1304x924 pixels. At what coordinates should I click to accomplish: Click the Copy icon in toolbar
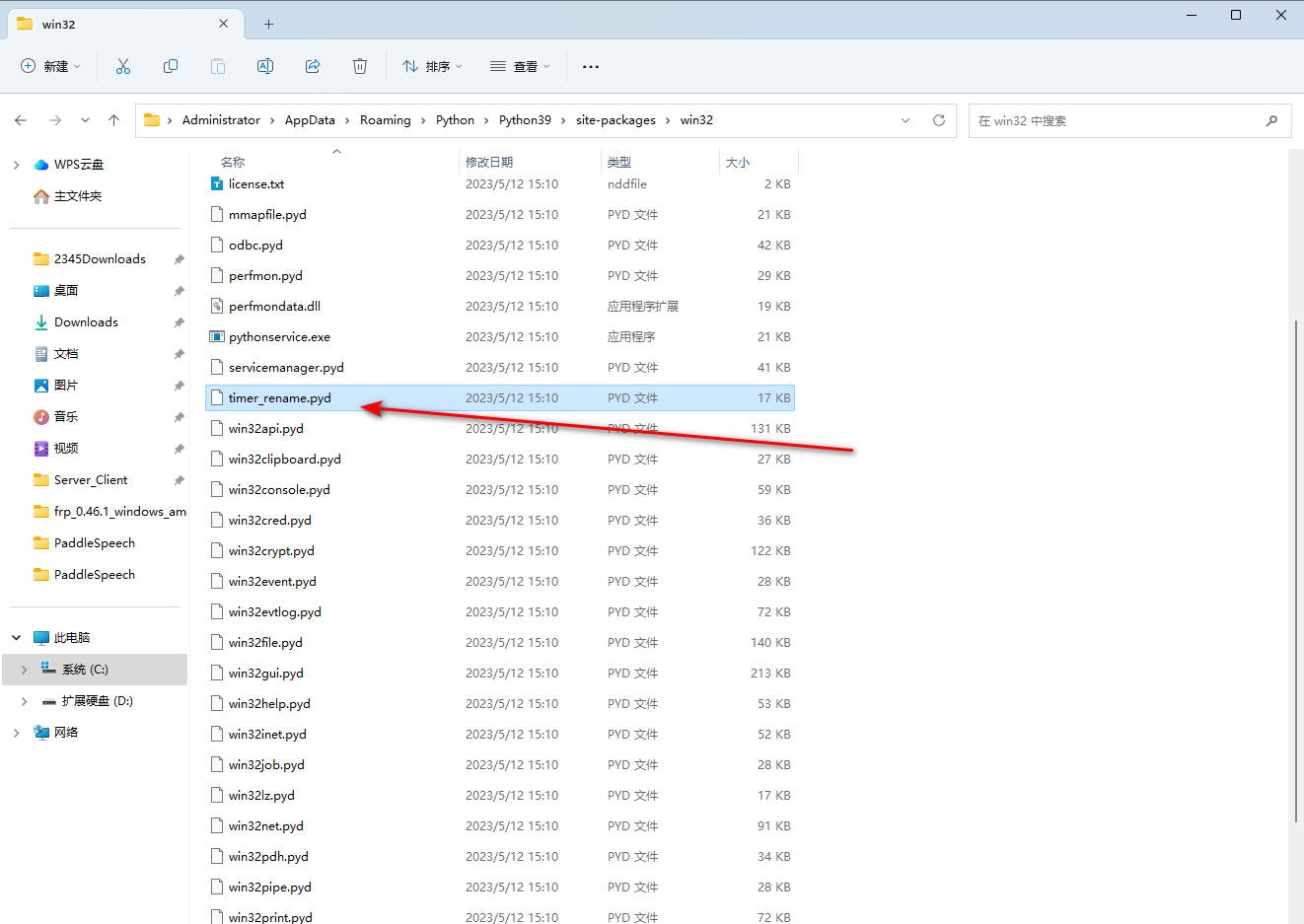(171, 66)
